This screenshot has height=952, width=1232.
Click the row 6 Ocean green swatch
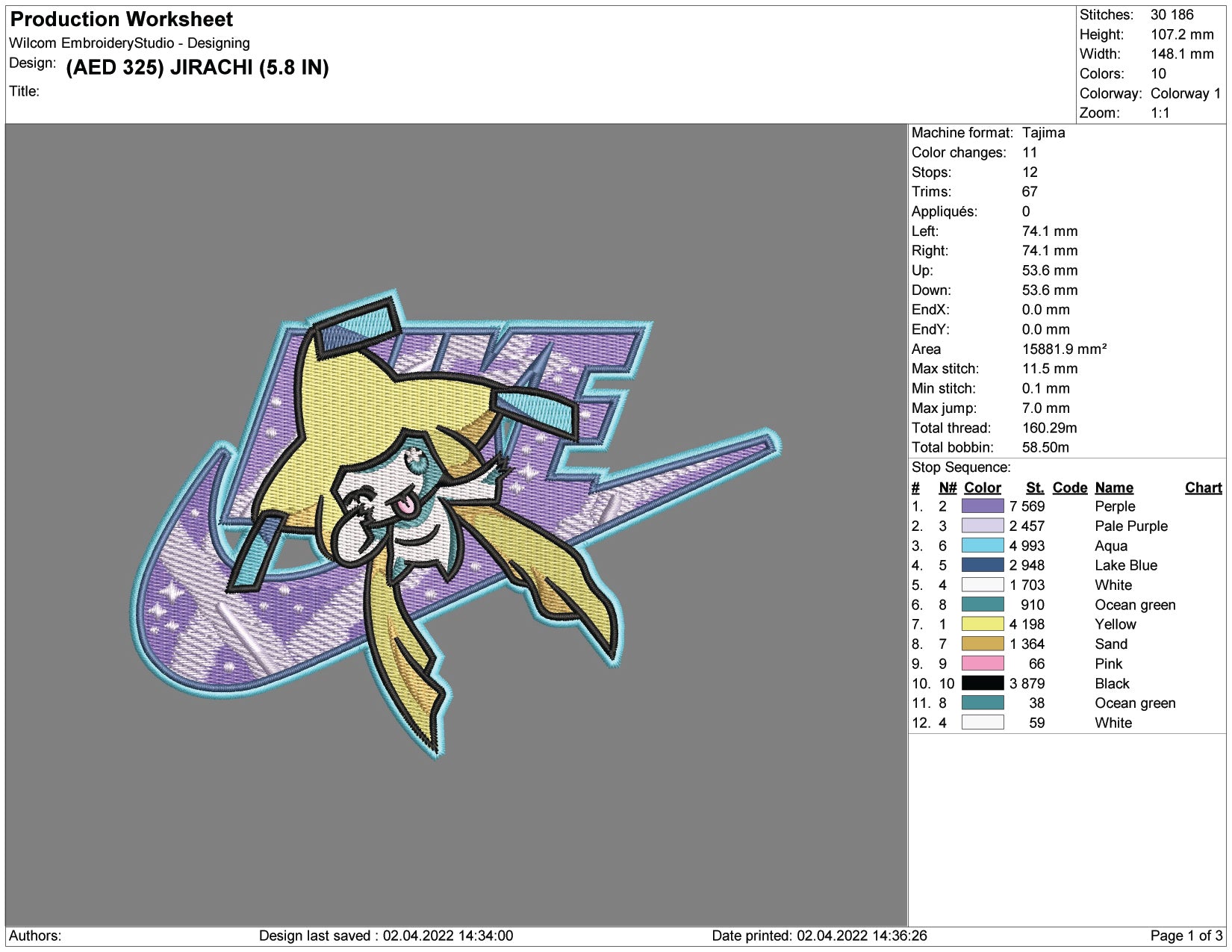point(983,605)
